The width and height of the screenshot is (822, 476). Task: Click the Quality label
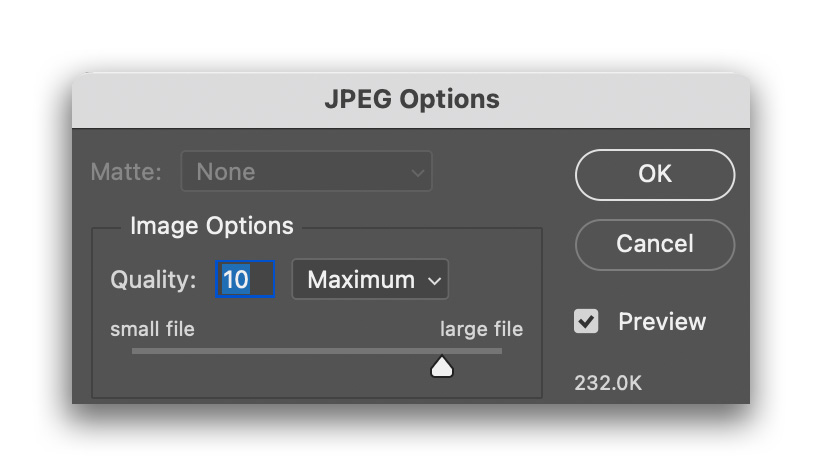point(153,280)
